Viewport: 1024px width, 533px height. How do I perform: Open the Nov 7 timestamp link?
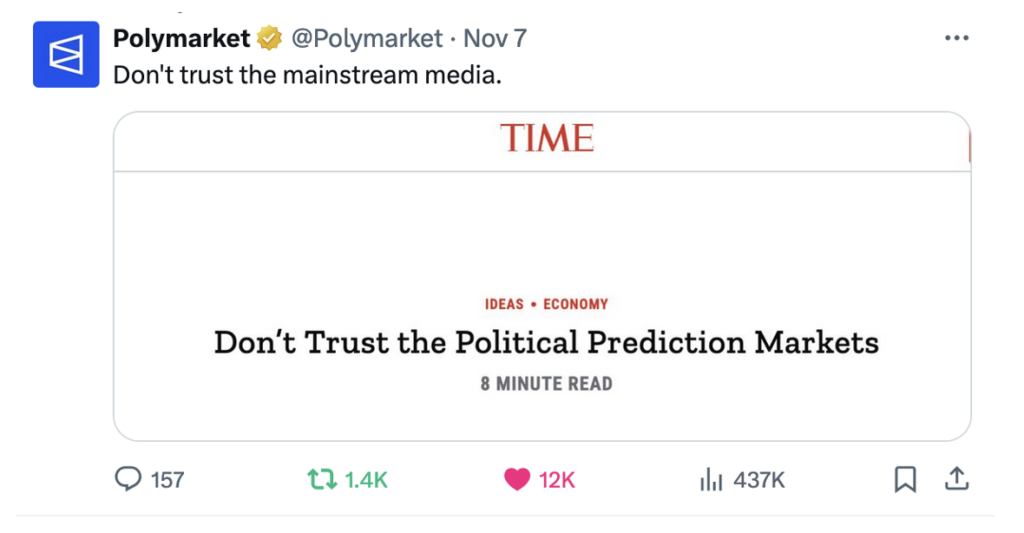494,39
